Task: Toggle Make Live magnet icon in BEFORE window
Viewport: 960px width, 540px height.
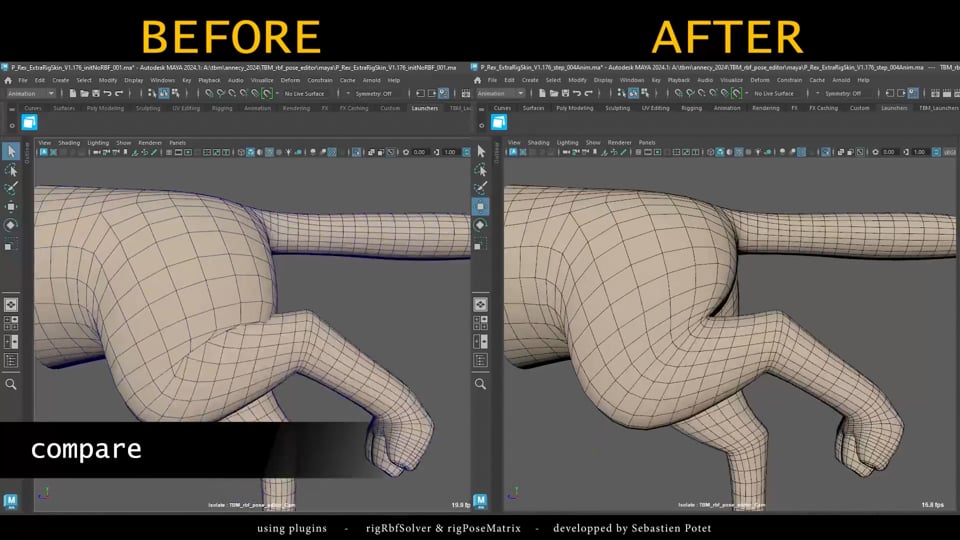Action: [267, 94]
